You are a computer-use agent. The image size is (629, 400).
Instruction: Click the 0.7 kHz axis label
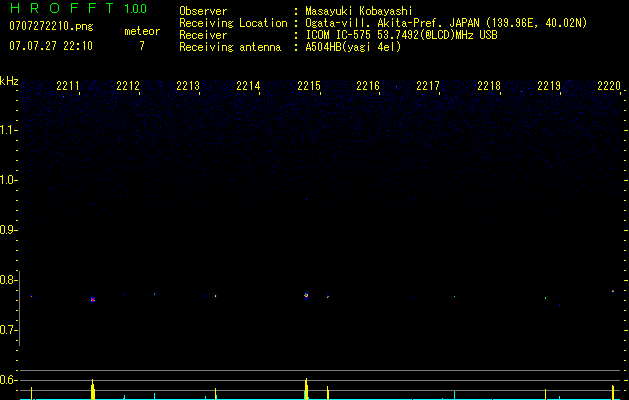[x=8, y=330]
